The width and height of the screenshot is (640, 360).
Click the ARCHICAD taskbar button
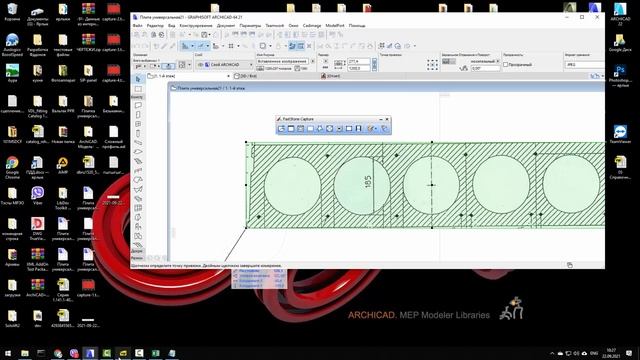click(90, 353)
